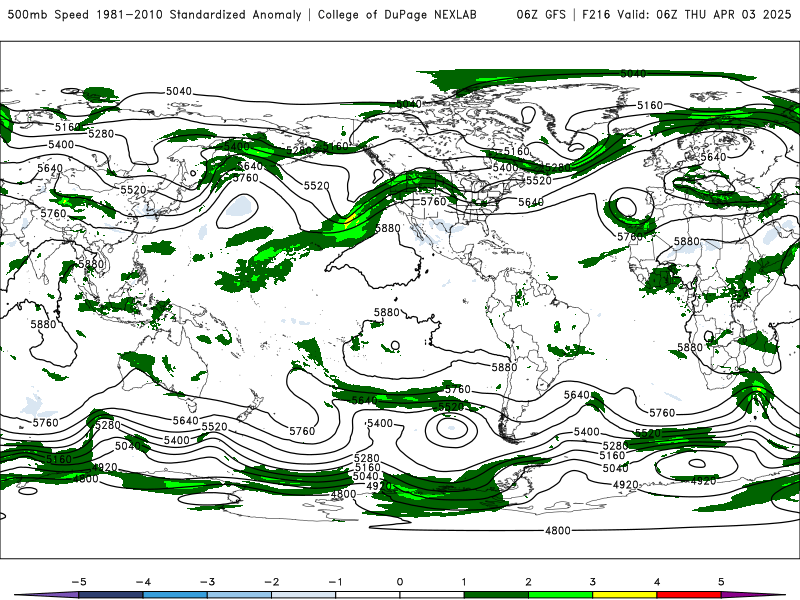
Task: Click the '5880' contour label over the Indian Ocean
Action: [43, 324]
